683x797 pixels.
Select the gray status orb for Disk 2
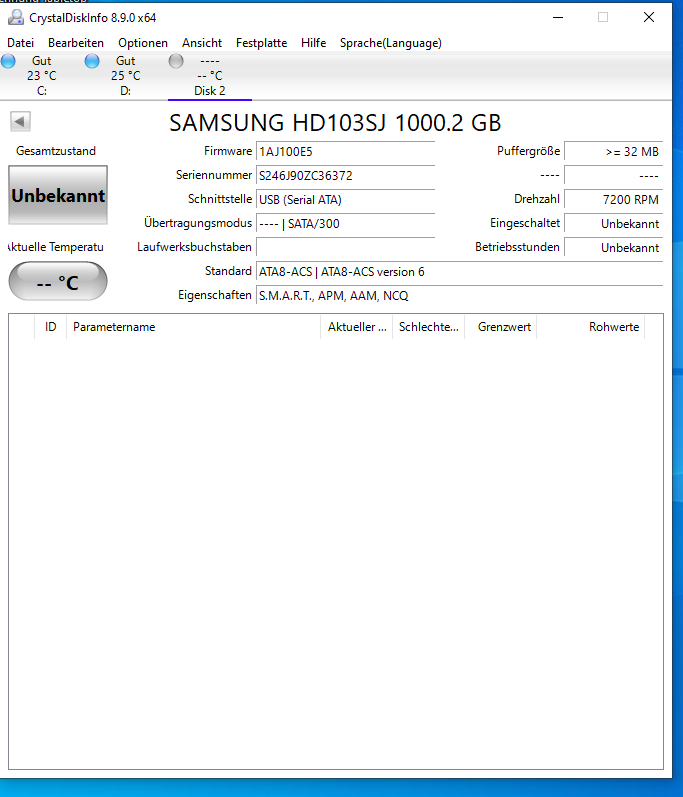point(176,61)
